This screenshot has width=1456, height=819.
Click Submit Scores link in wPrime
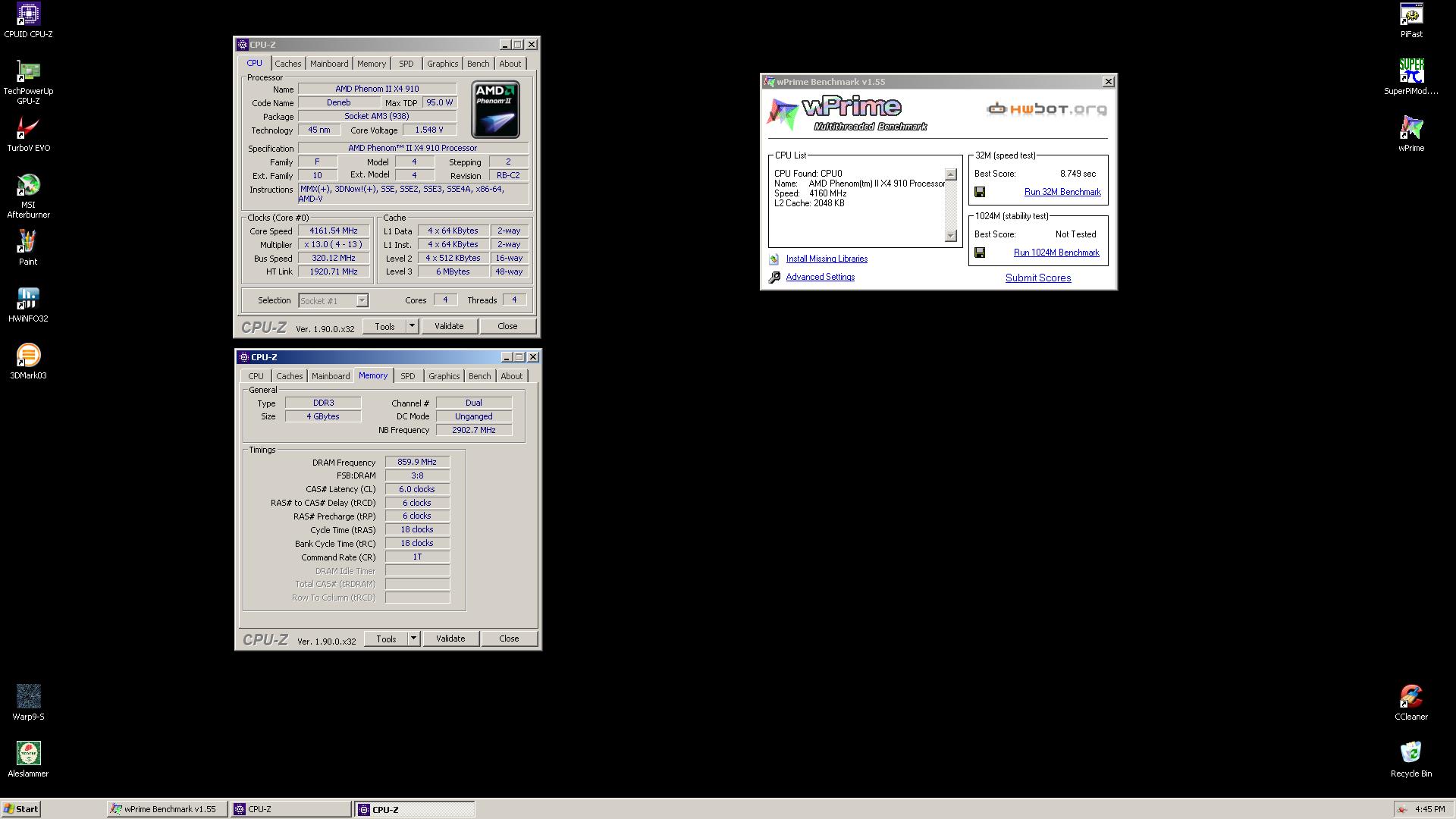point(1038,278)
